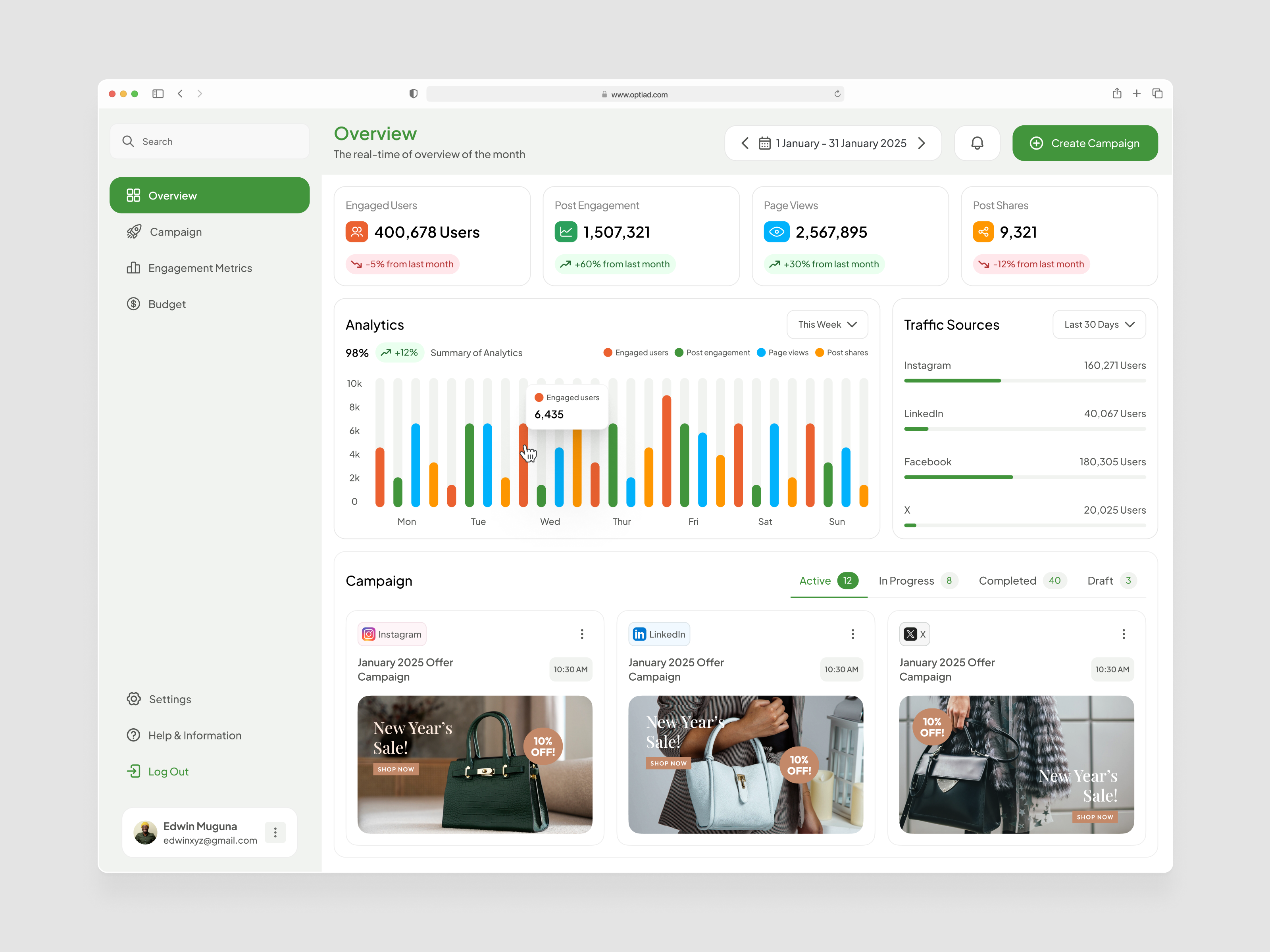Click the page reload icon in the address bar
The width and height of the screenshot is (1270, 952).
[837, 94]
